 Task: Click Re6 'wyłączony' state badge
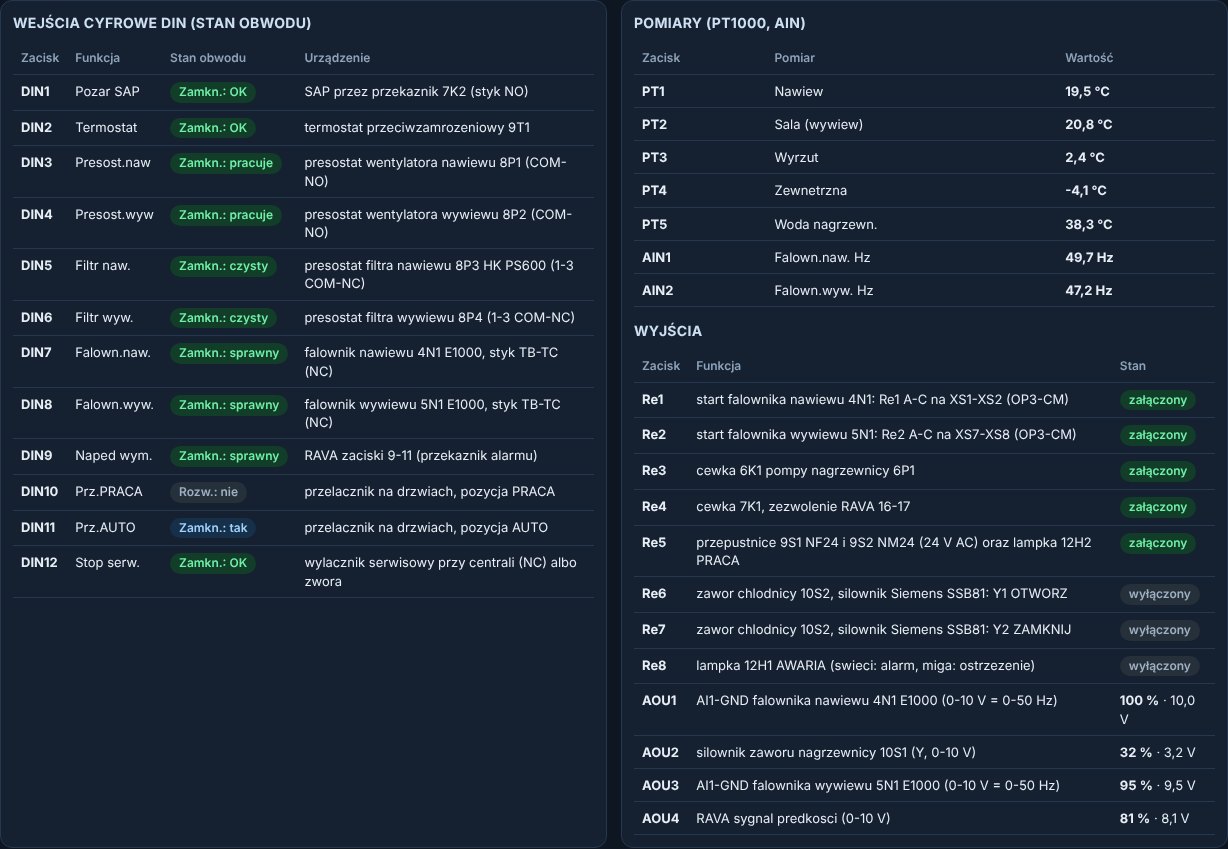(x=1159, y=594)
